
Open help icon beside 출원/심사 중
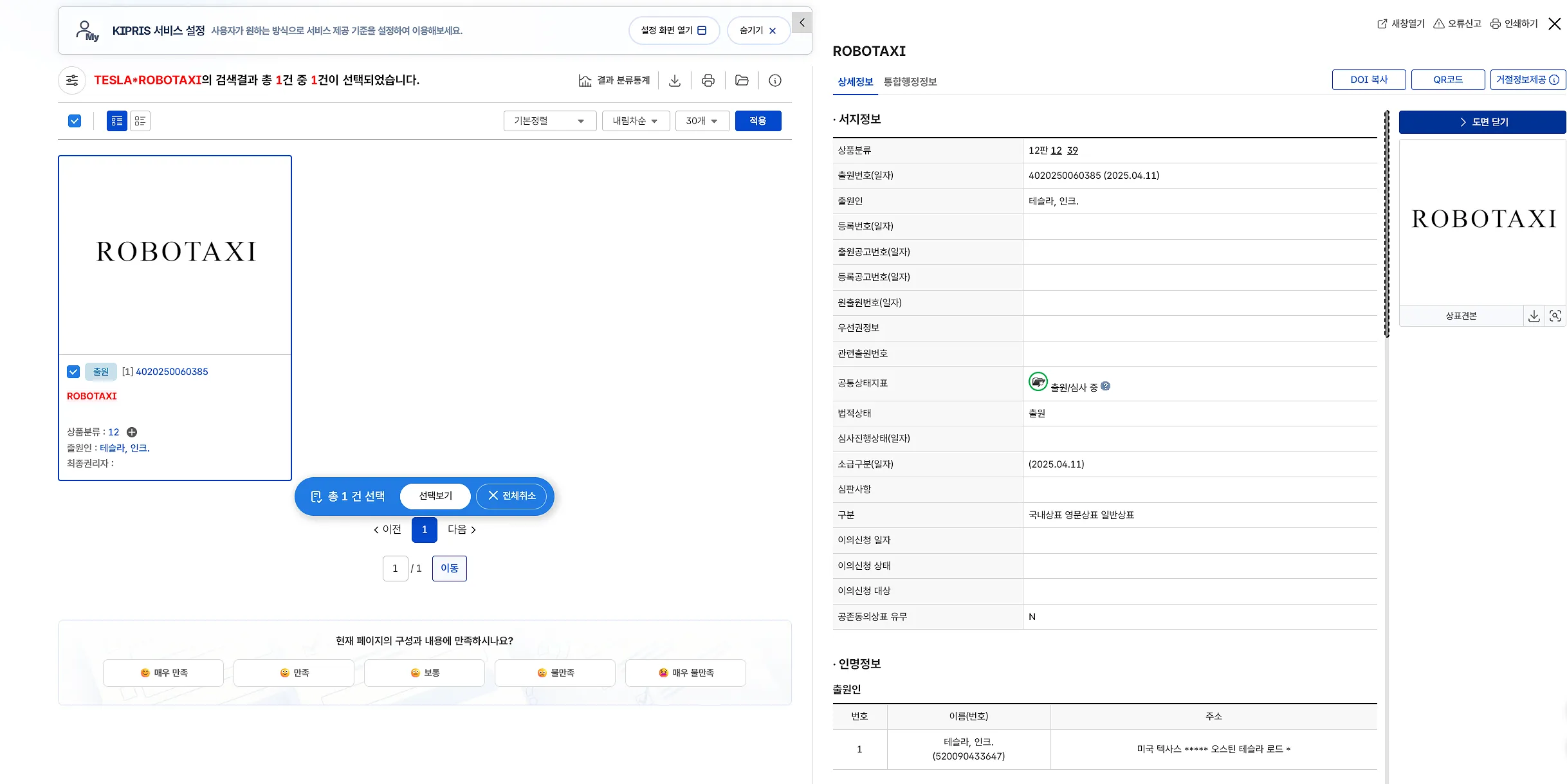tap(1106, 387)
